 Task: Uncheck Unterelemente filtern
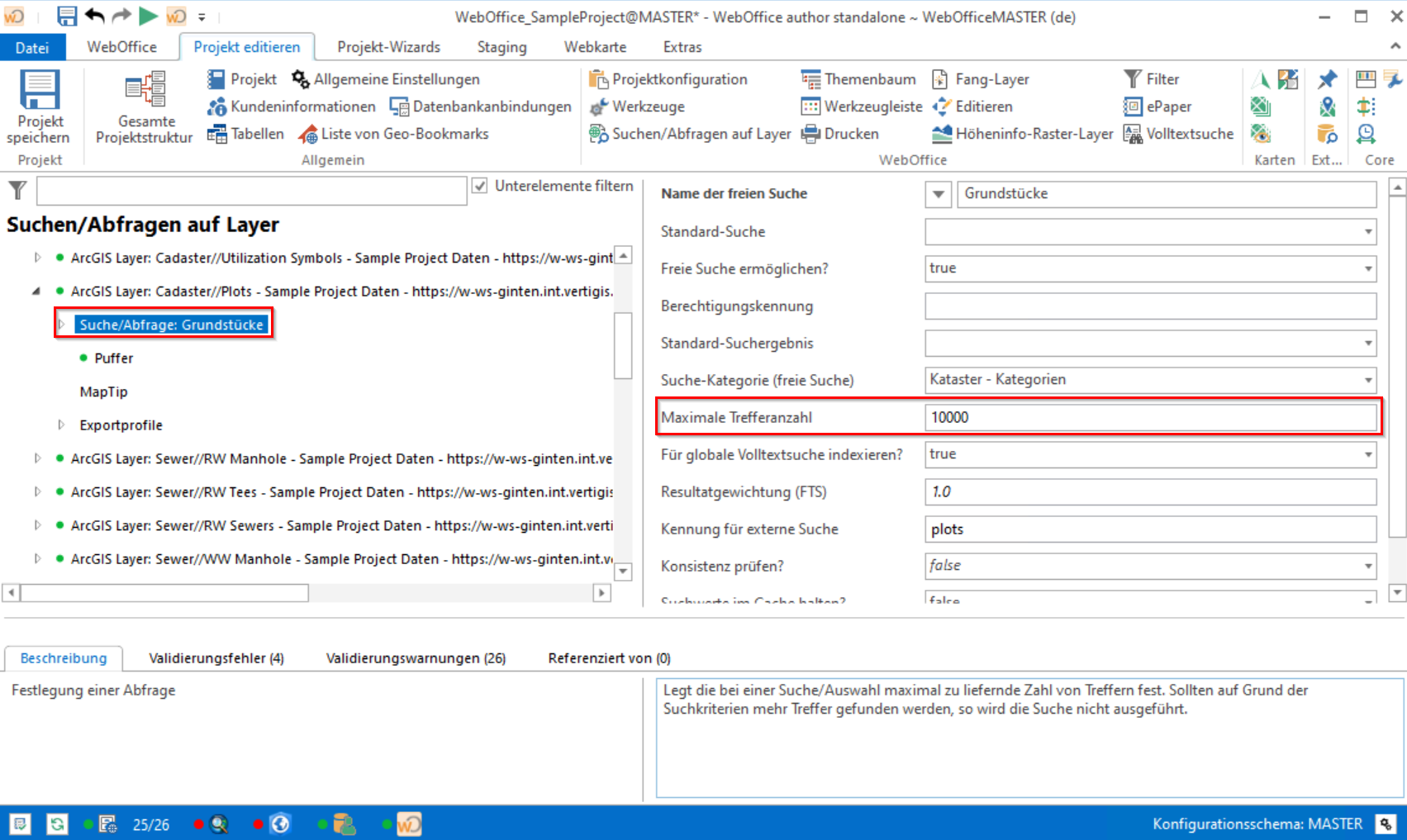tap(480, 186)
